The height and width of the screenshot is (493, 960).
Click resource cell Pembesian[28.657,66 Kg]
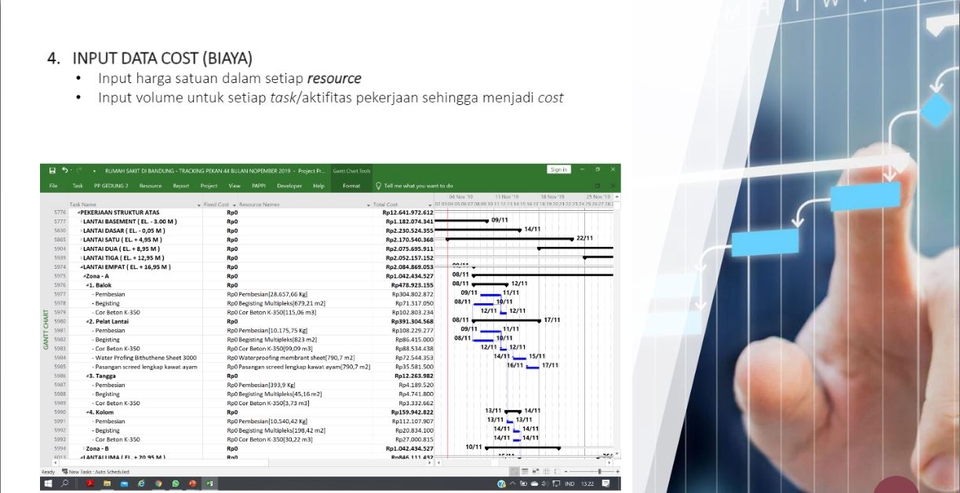coord(272,295)
